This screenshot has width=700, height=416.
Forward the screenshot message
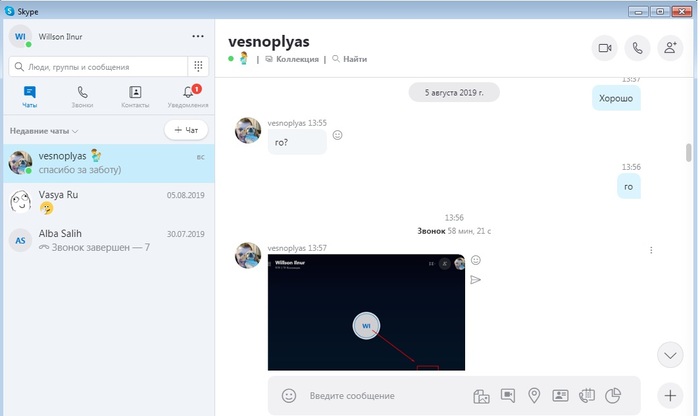coord(475,280)
